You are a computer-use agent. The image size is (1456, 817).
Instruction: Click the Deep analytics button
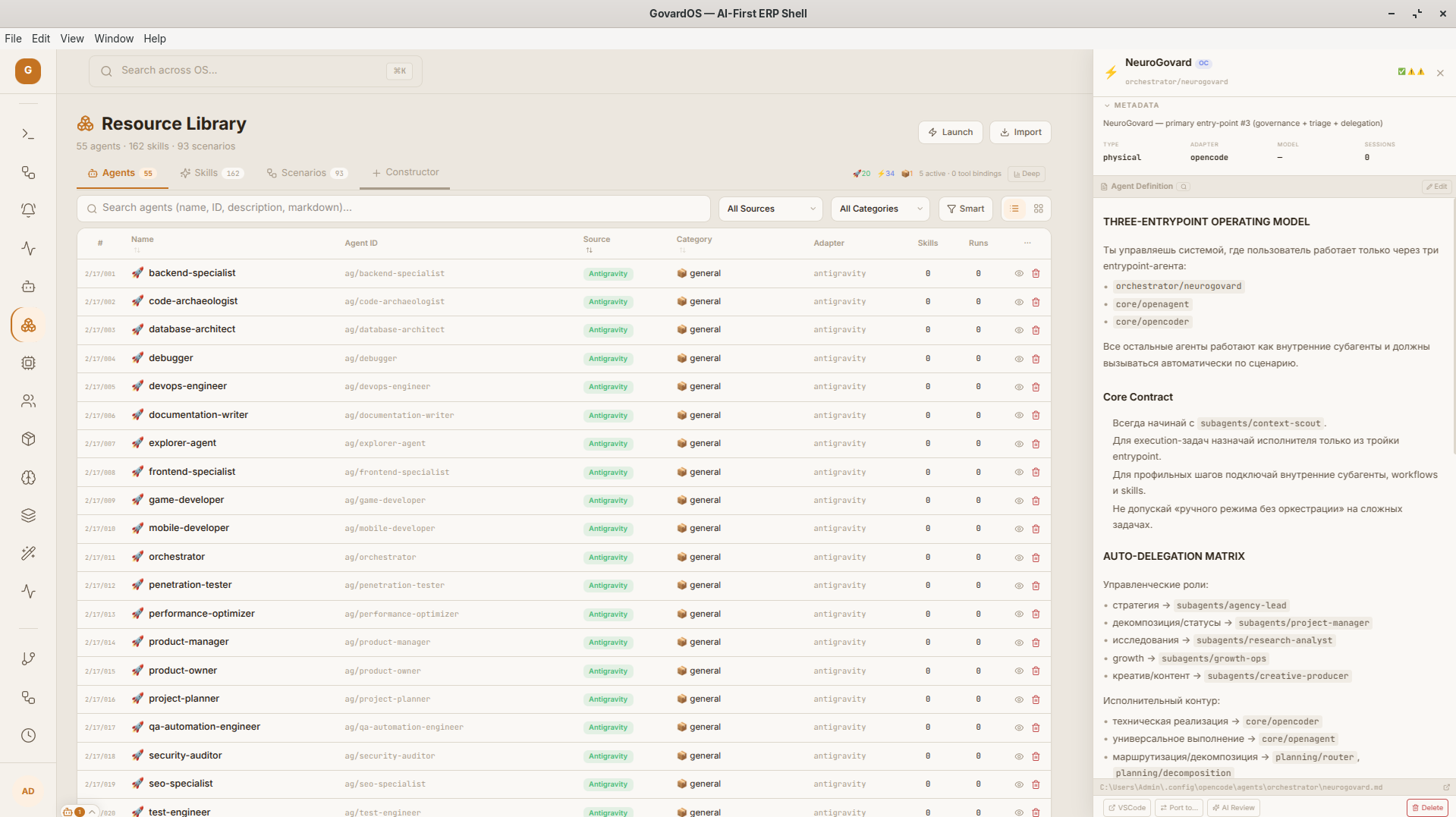coord(1027,174)
